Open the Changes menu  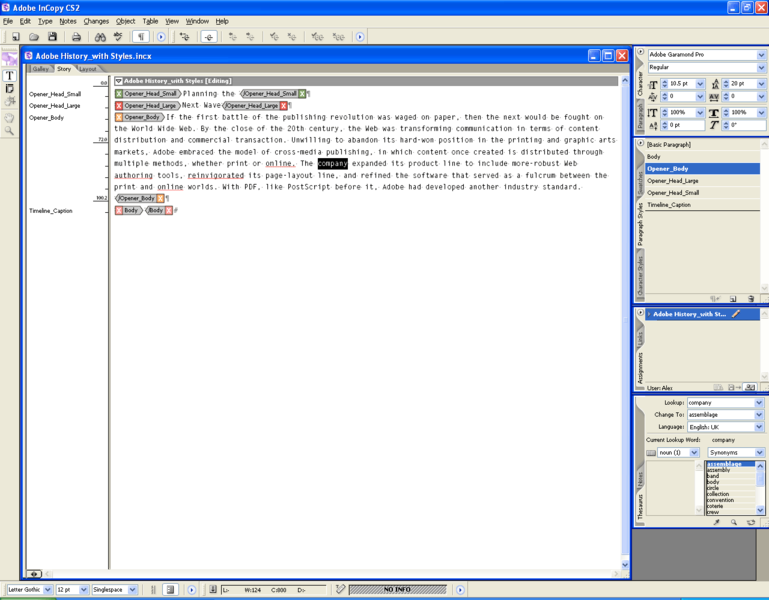pos(96,21)
